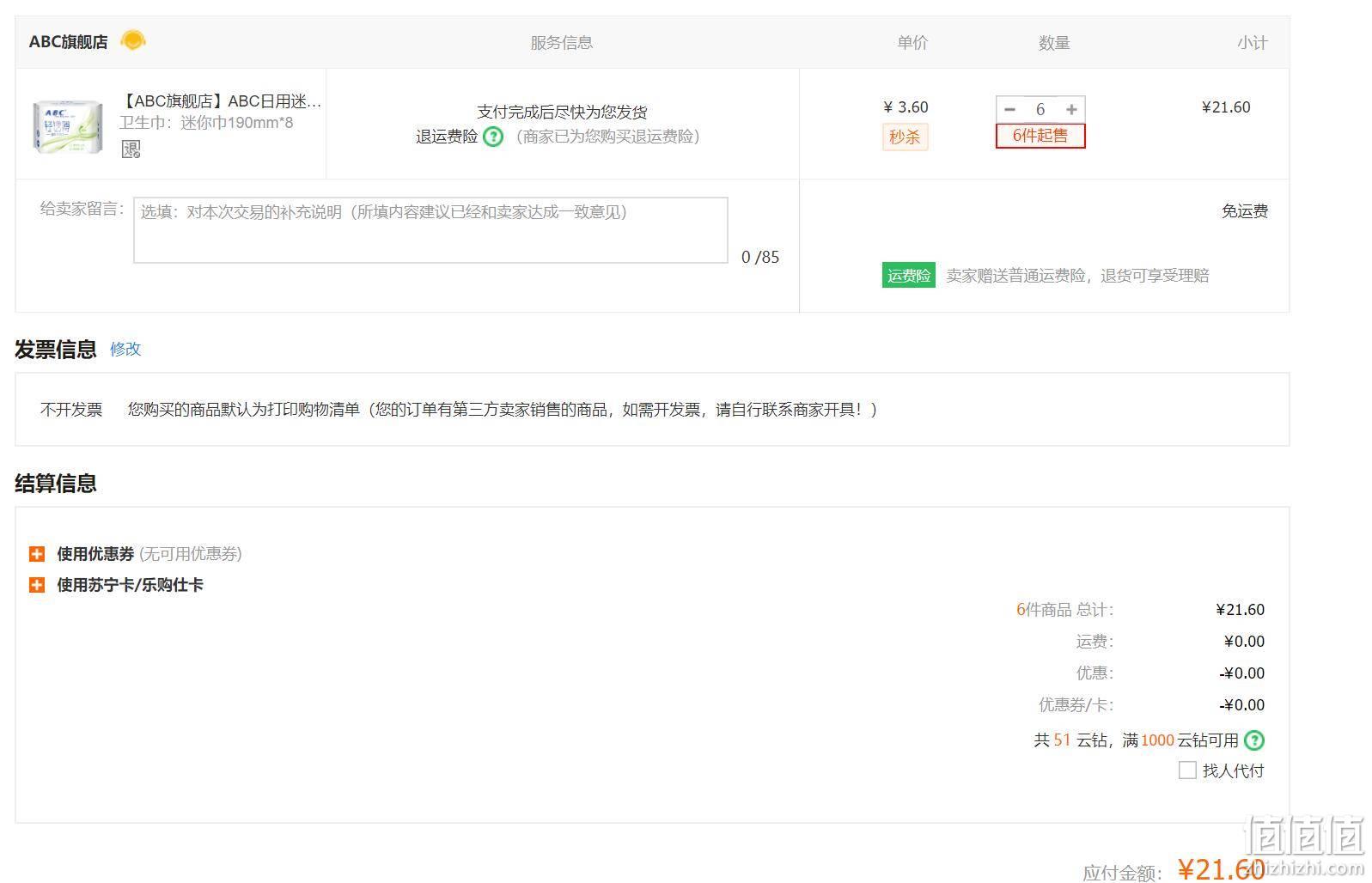This screenshot has width=1372, height=883.
Task: Click the subtotal ¥21.60 in product row
Action: click(1226, 107)
